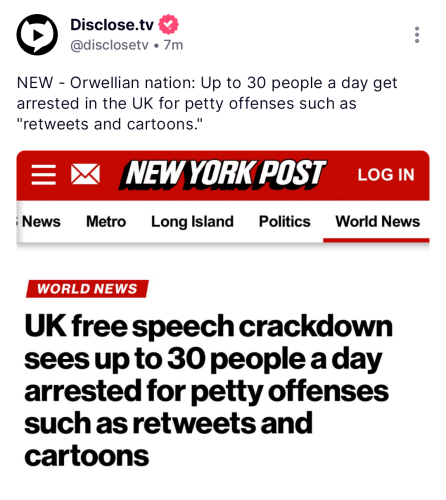Click the New York Post logo
Screen dimensions: 446x500
[x=223, y=174]
